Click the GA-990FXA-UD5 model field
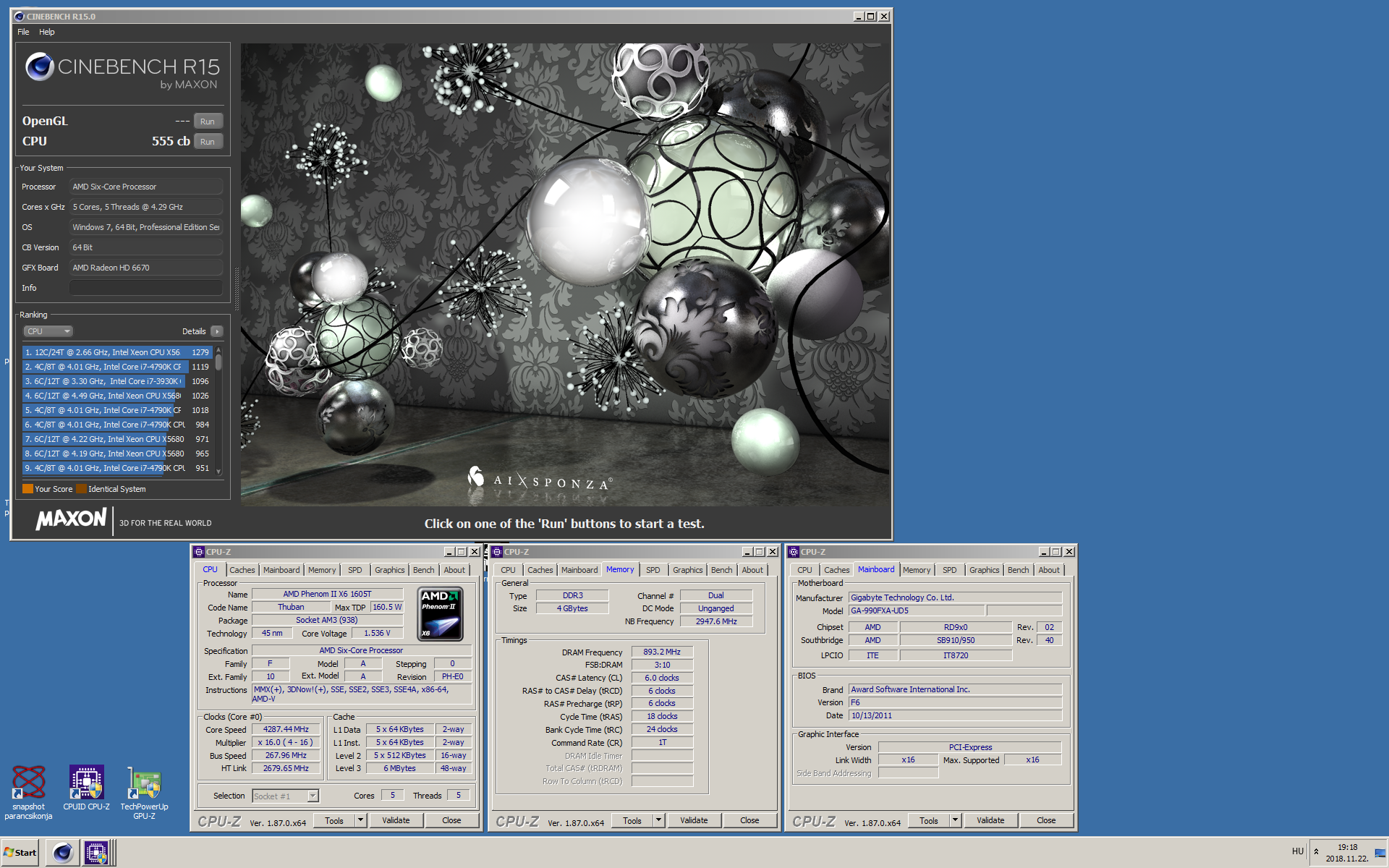Image resolution: width=1389 pixels, height=868 pixels. point(917,610)
